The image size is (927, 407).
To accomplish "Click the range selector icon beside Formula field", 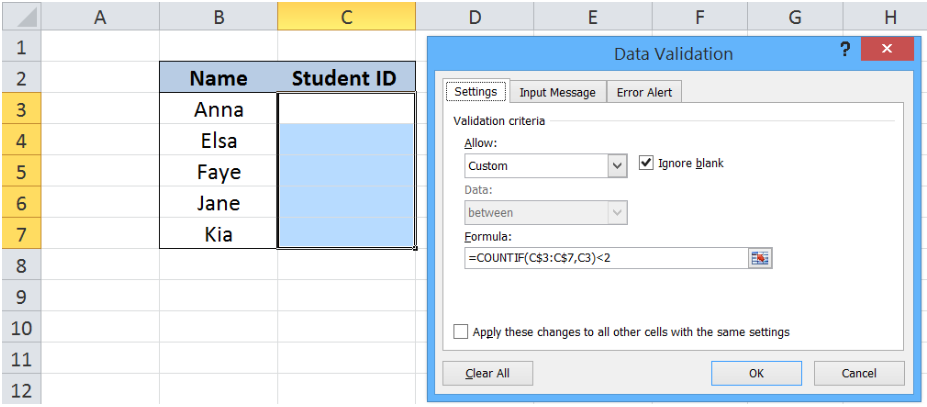I will click(x=760, y=258).
